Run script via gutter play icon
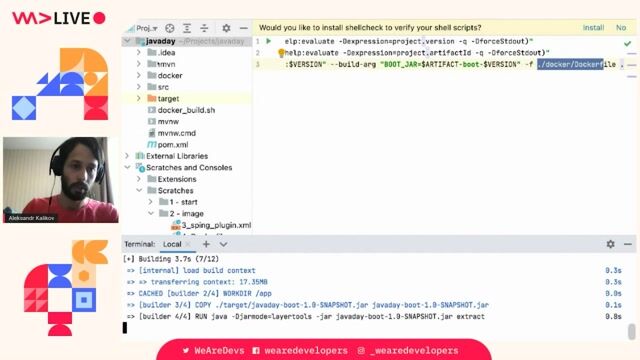 point(269,41)
